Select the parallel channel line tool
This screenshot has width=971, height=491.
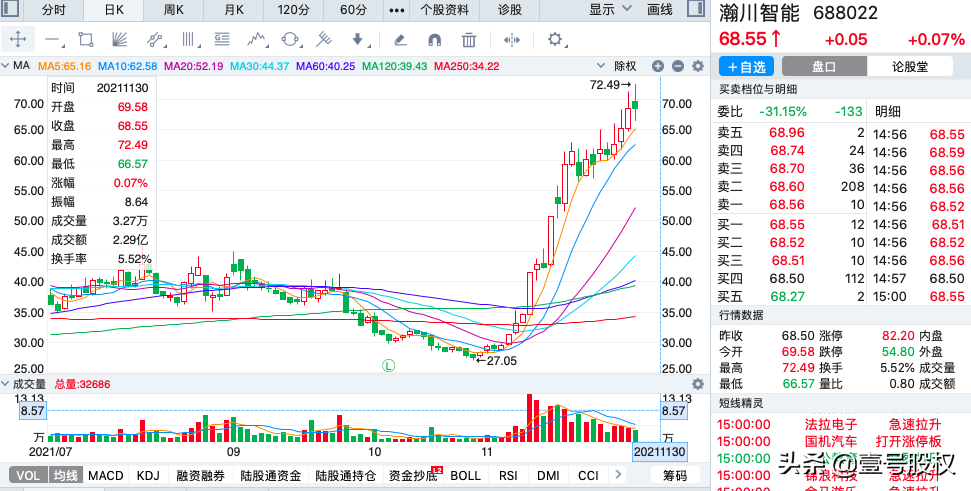(x=155, y=40)
